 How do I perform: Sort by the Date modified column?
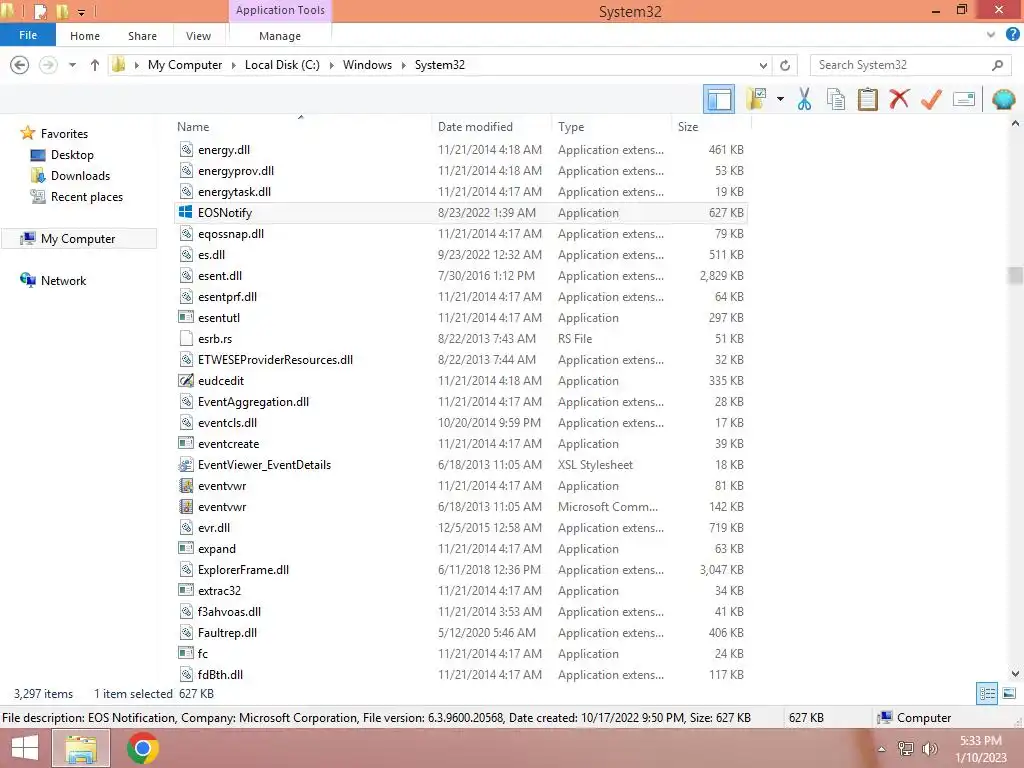491,127
